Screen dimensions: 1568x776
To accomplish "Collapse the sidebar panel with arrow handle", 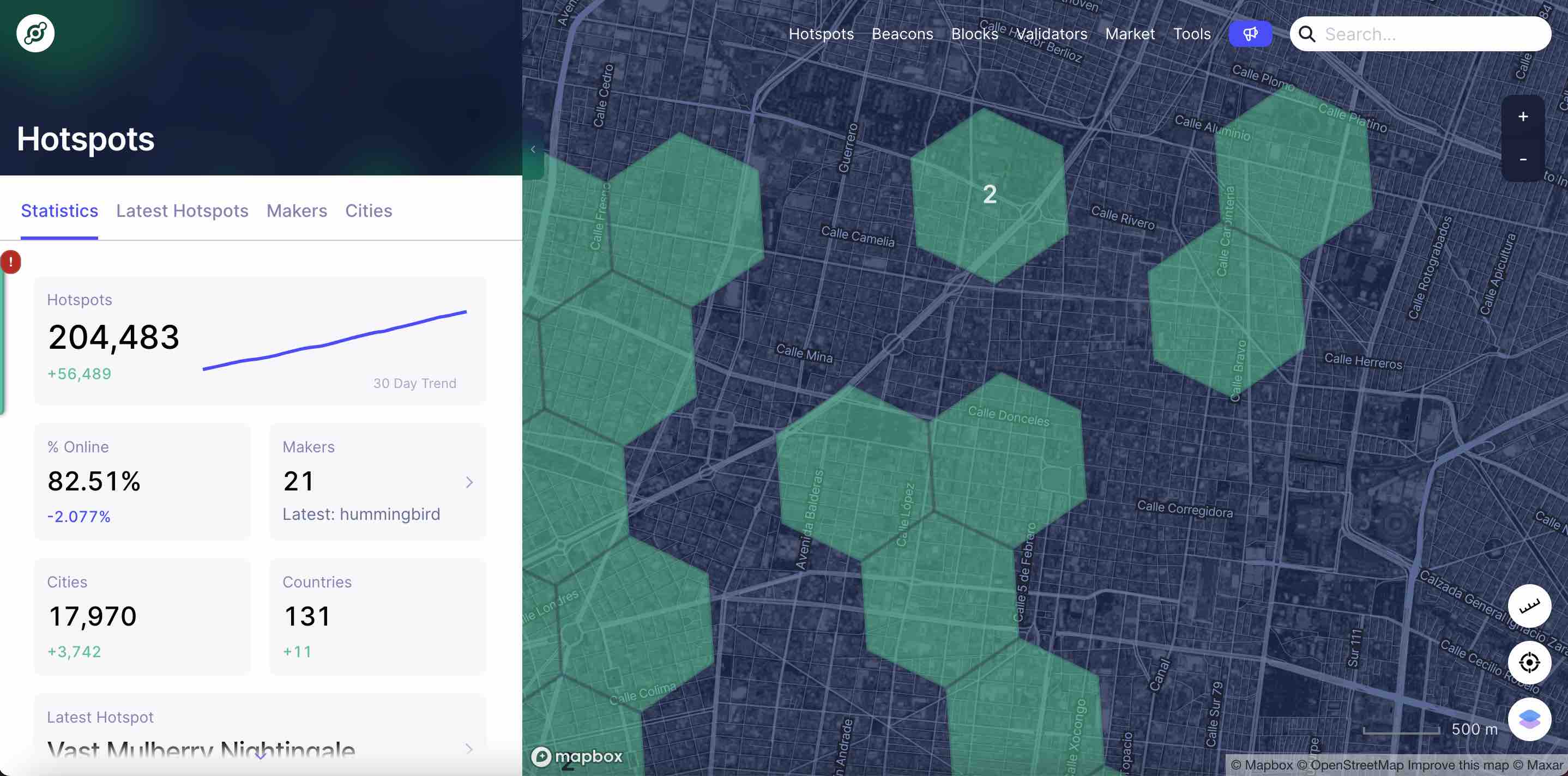I will coord(533,149).
